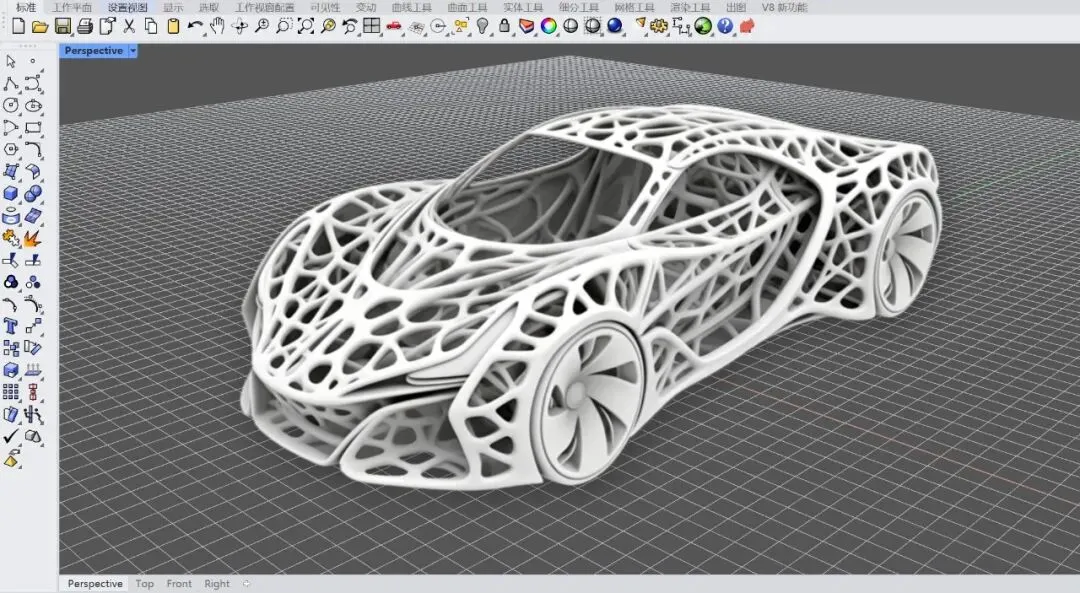Click the front wheel of the car model

(x=588, y=402)
